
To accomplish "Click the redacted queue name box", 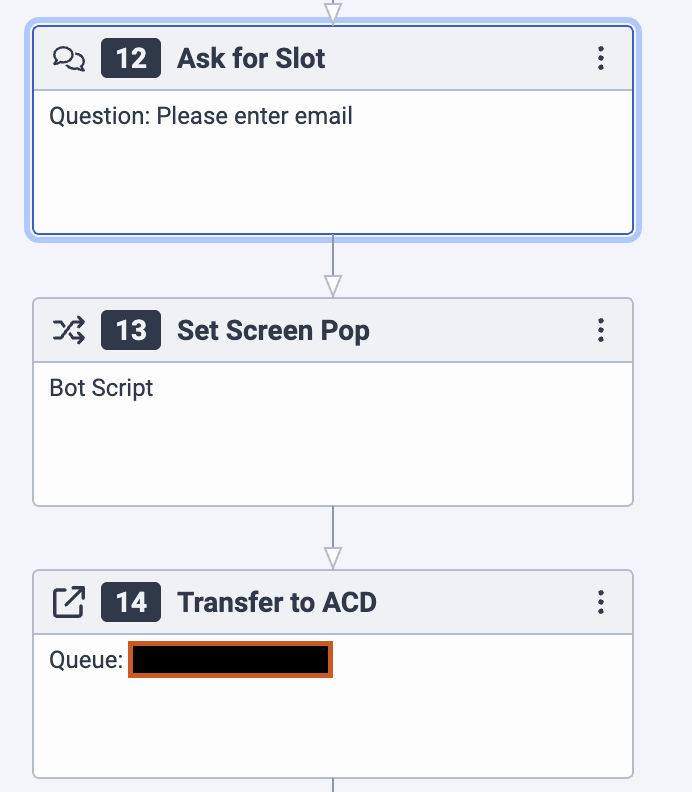I will pyautogui.click(x=230, y=659).
